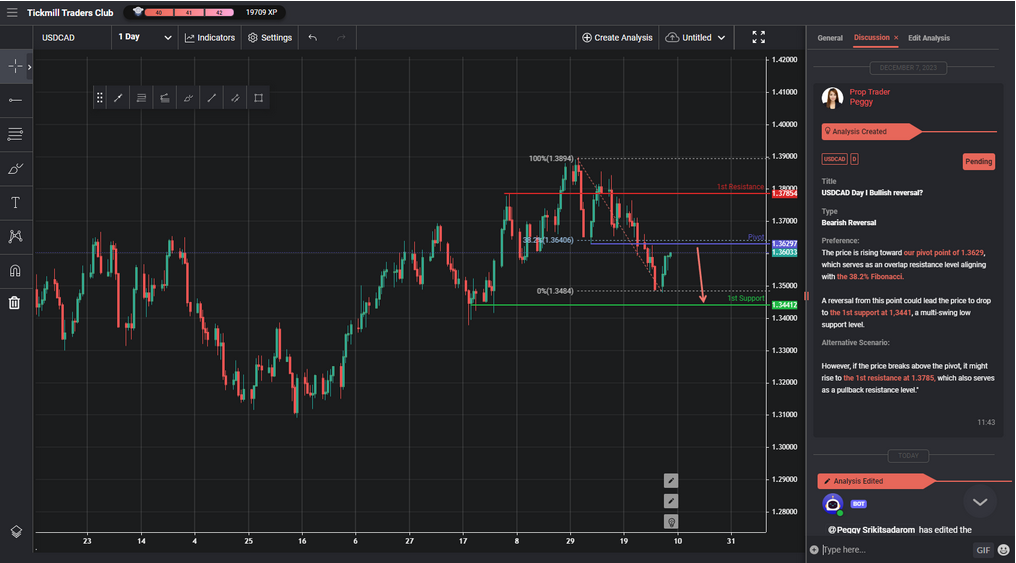Click the Pending status badge
1016x563 pixels.
[x=978, y=161]
